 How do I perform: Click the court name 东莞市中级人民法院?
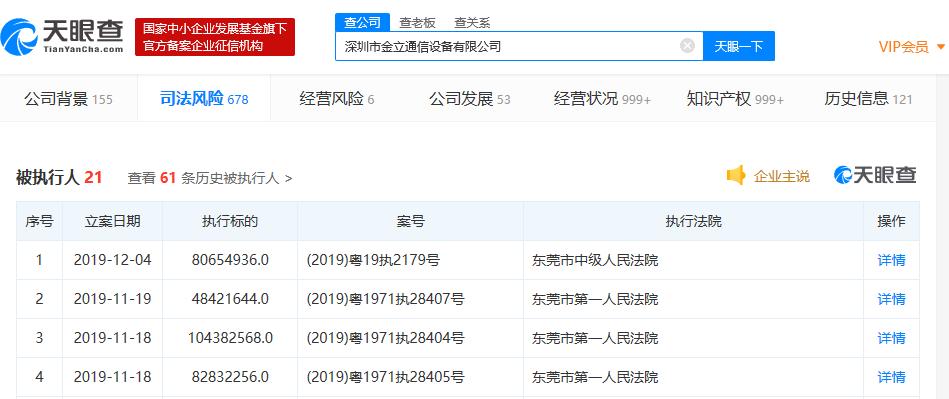[x=596, y=260]
